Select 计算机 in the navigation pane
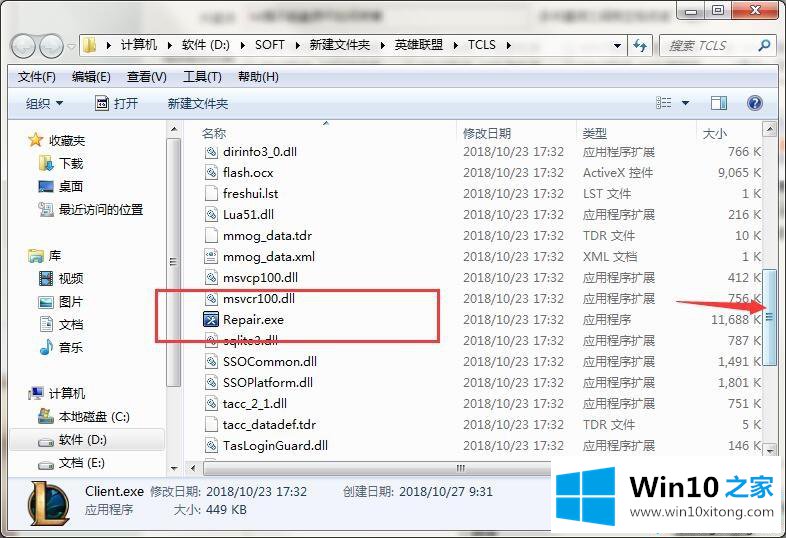This screenshot has height=538, width=786. pyautogui.click(x=66, y=394)
